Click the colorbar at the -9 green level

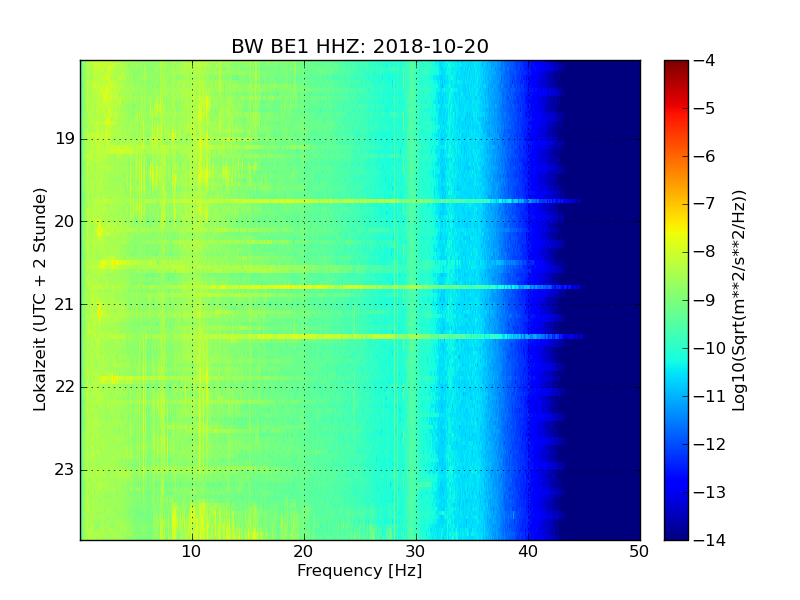(676, 300)
